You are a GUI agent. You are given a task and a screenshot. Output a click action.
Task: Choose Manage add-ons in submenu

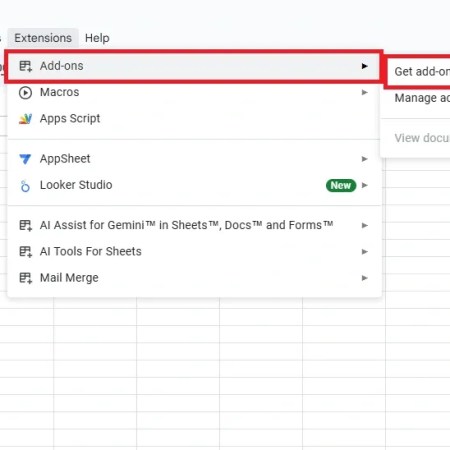tap(416, 98)
